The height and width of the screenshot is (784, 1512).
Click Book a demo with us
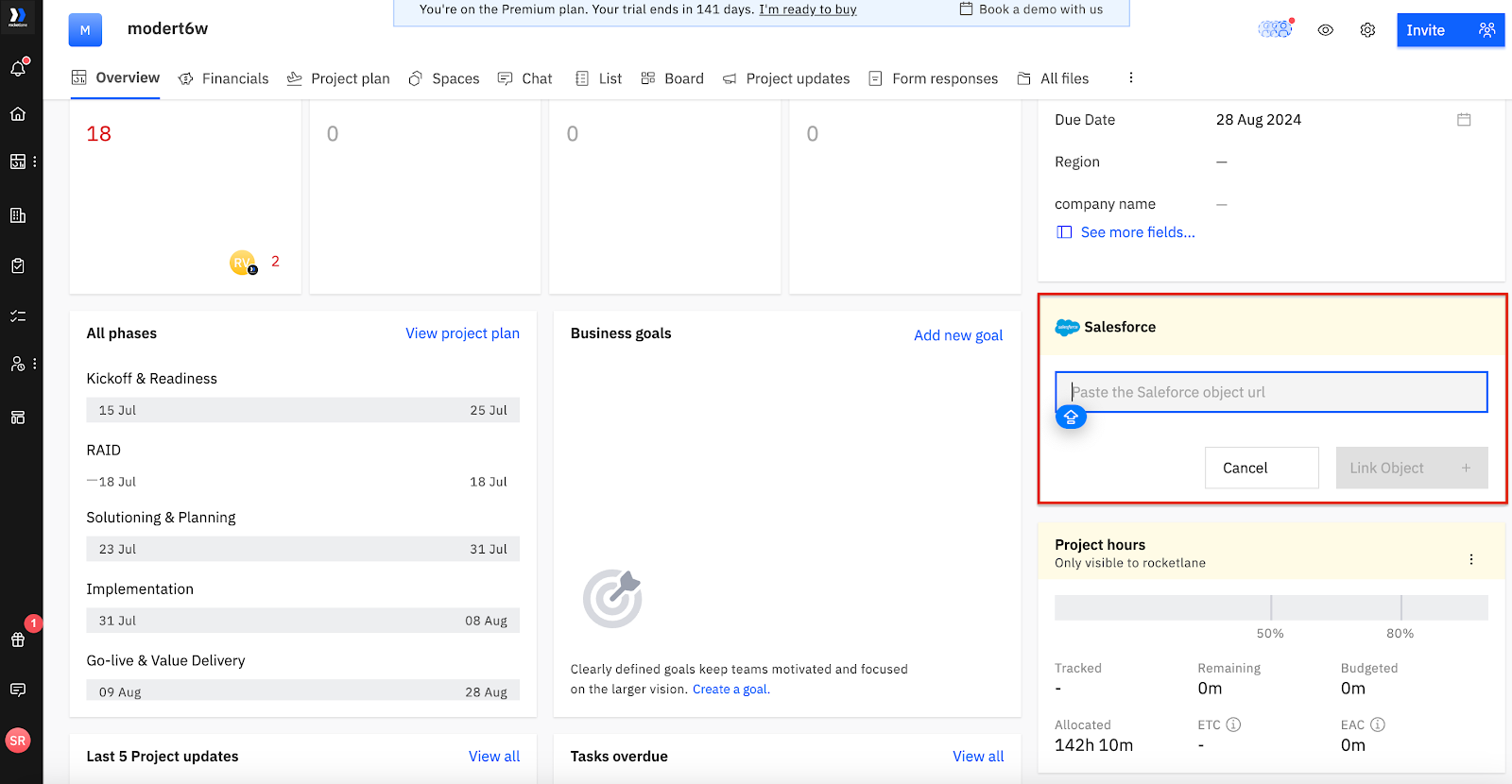pos(1031,9)
